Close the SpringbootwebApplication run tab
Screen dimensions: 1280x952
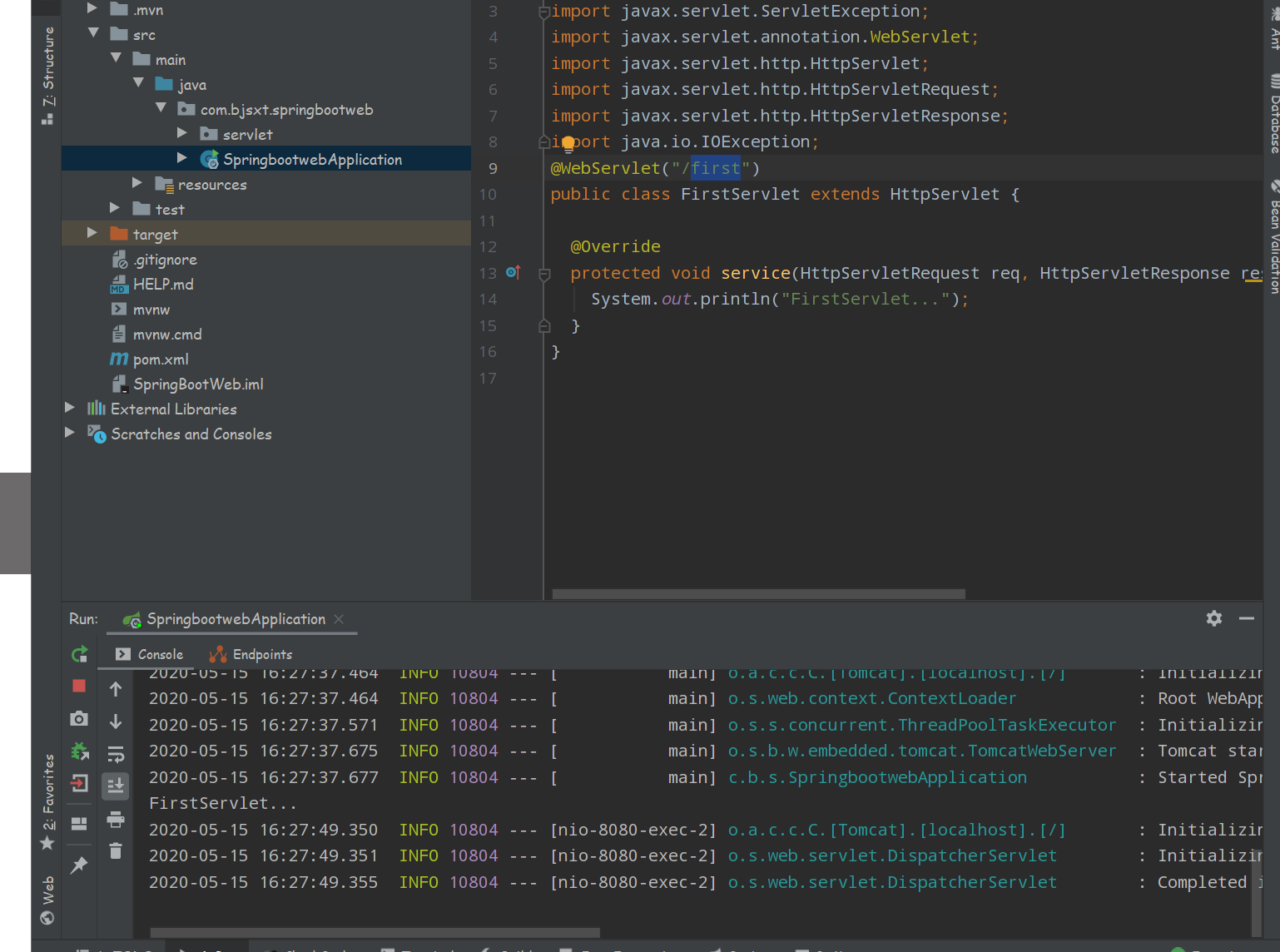[339, 619]
